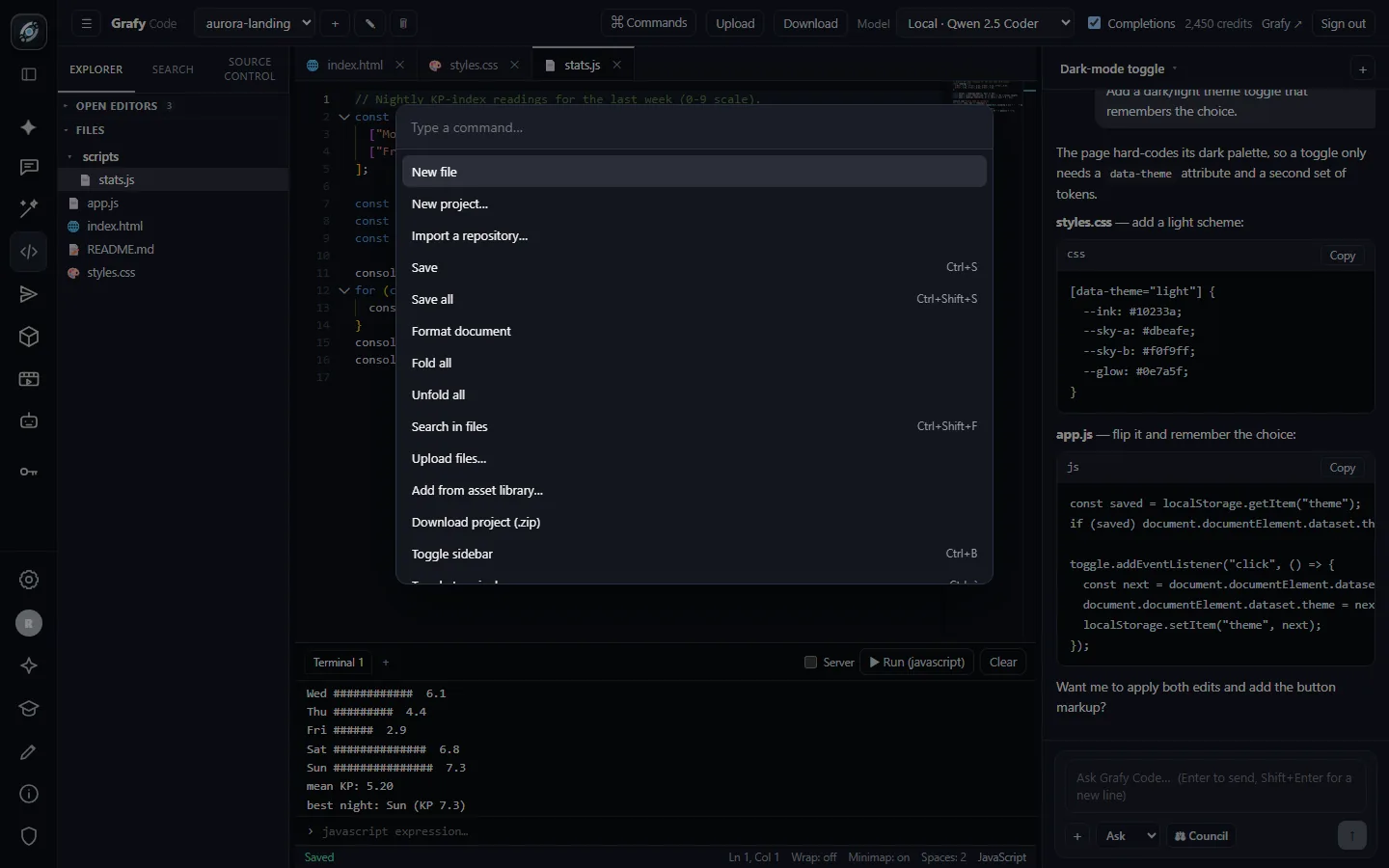Image resolution: width=1389 pixels, height=868 pixels.
Task: Toggle Minimap: on in status bar
Action: pos(879,857)
